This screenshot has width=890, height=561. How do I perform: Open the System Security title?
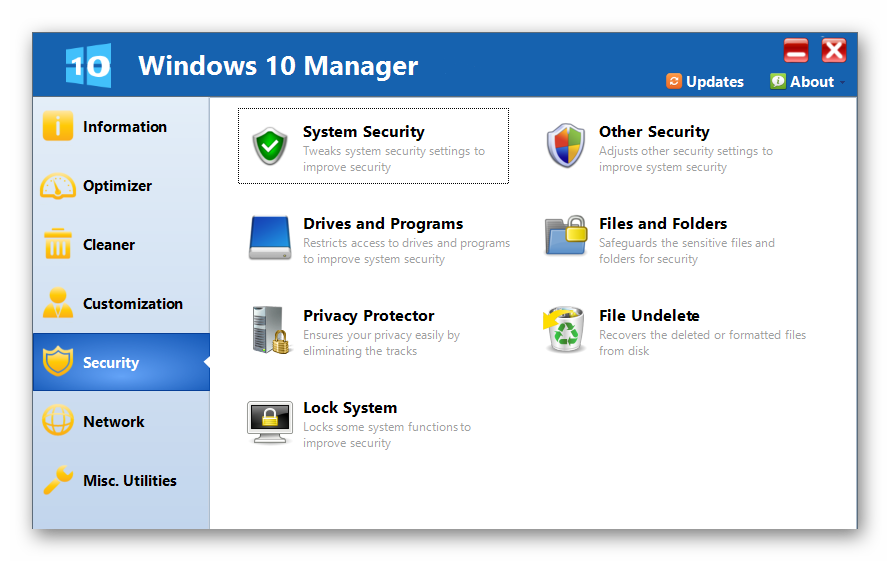click(x=364, y=132)
